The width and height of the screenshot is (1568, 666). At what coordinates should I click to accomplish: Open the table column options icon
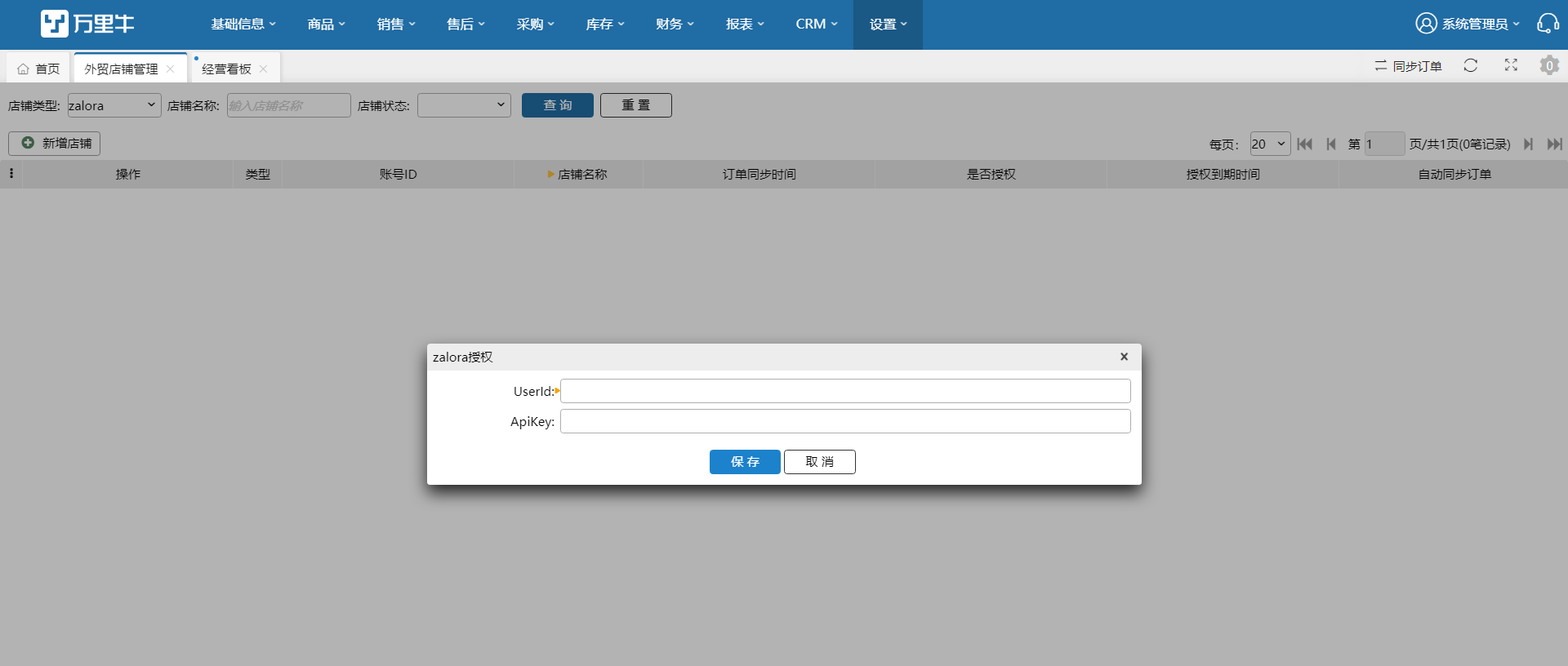pyautogui.click(x=11, y=173)
